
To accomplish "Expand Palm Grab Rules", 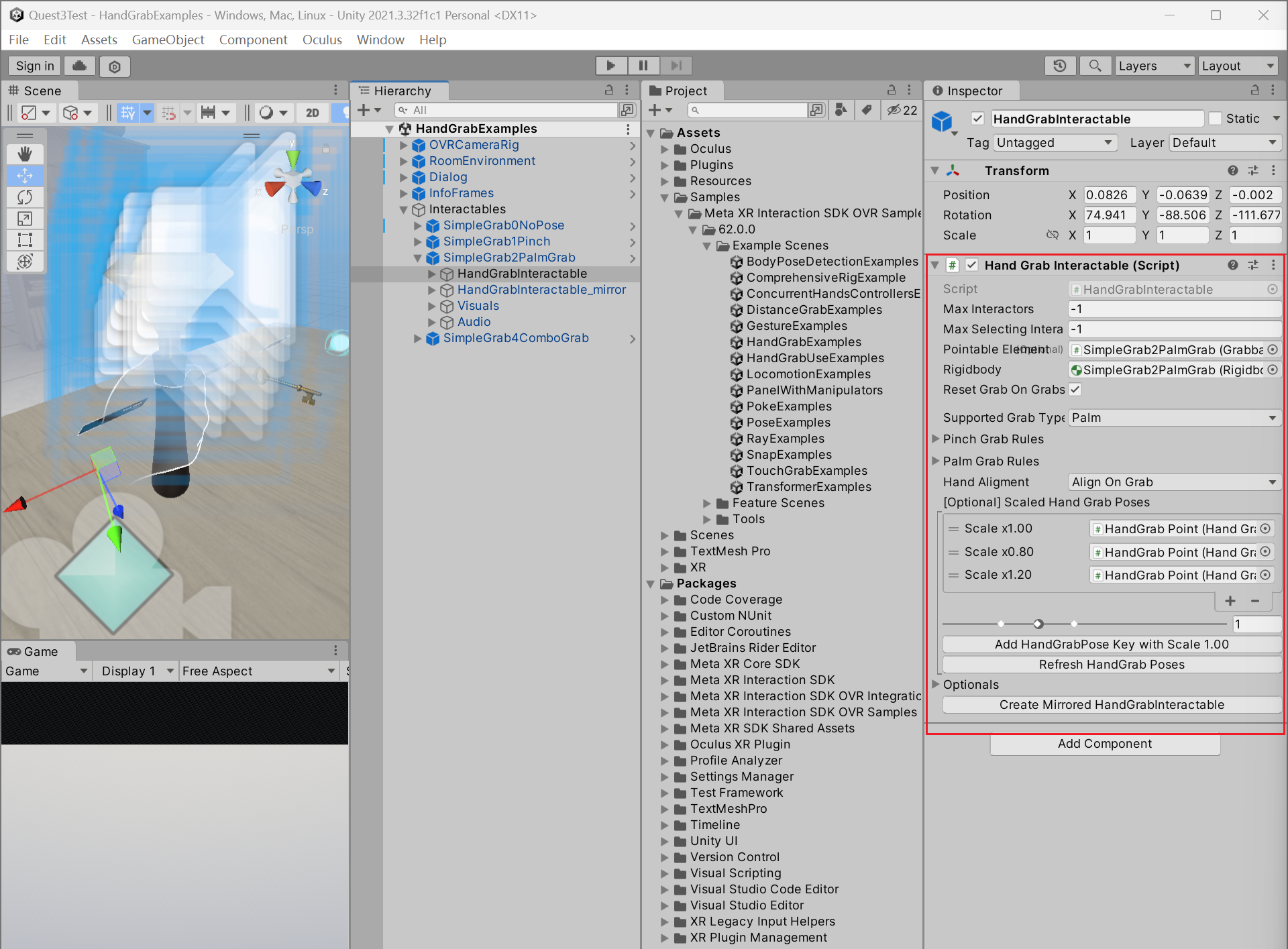I will 936,461.
